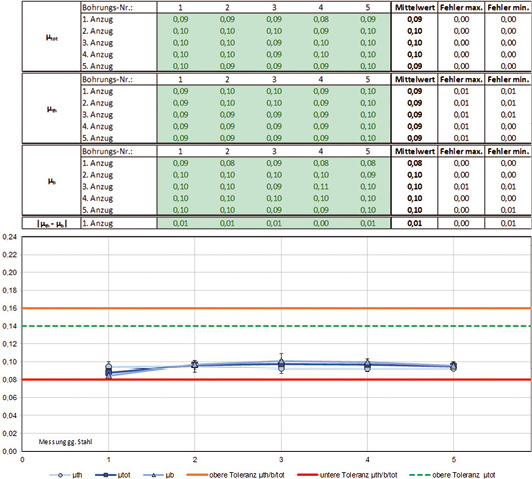Select '4. Anzug' row label in μth table

98,126
